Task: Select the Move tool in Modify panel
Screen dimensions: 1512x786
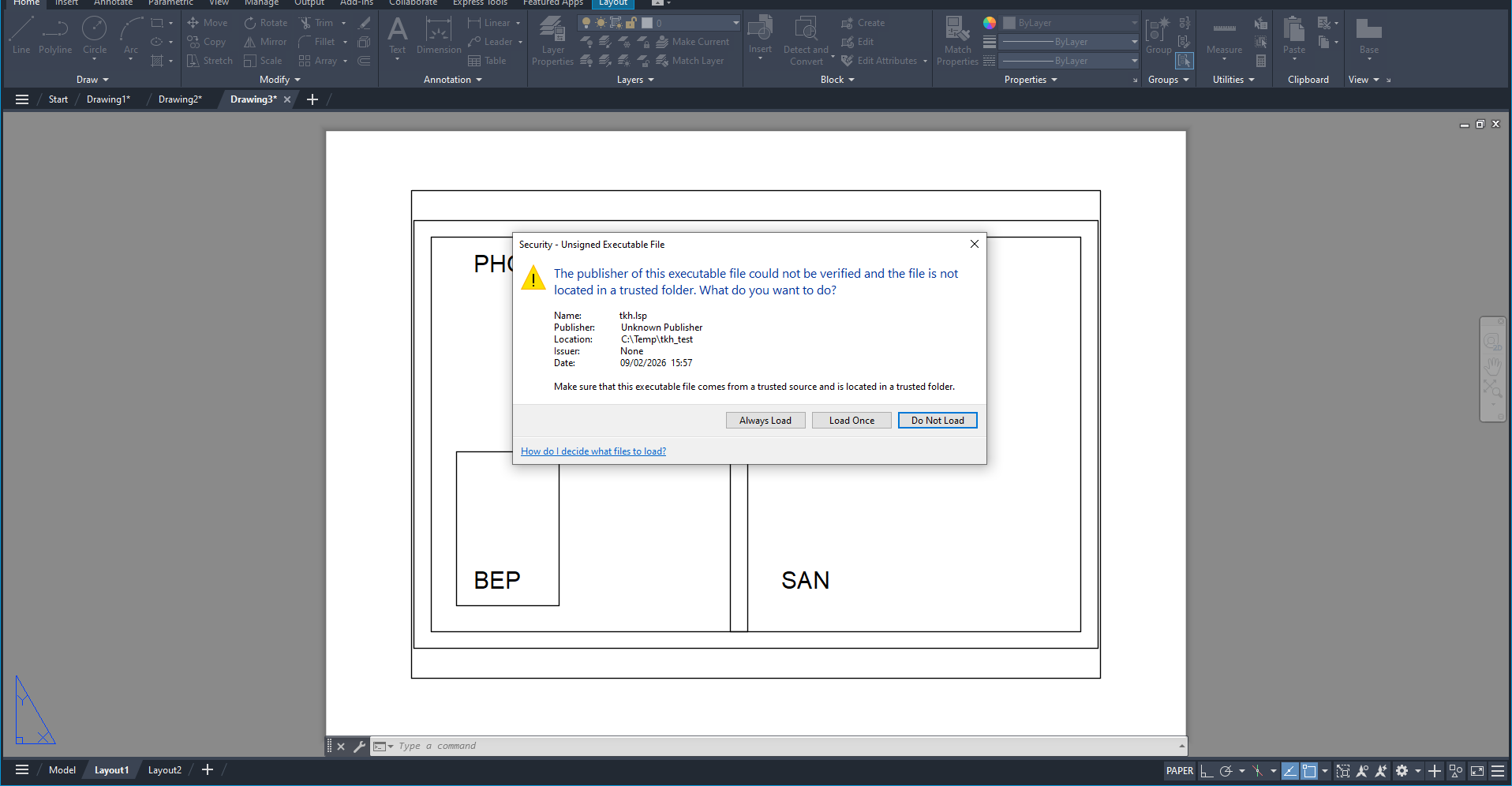Action: (x=208, y=23)
